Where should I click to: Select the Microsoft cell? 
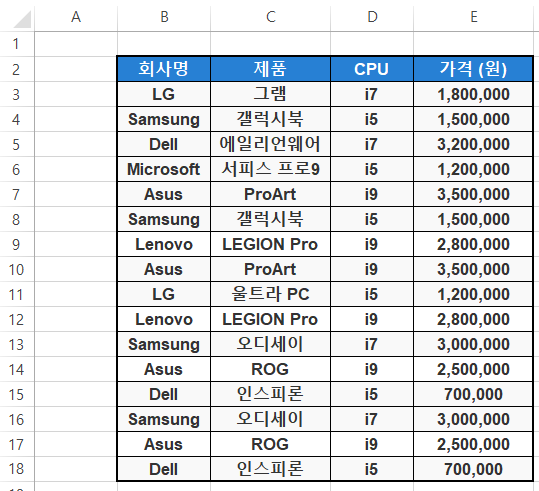pyautogui.click(x=164, y=169)
